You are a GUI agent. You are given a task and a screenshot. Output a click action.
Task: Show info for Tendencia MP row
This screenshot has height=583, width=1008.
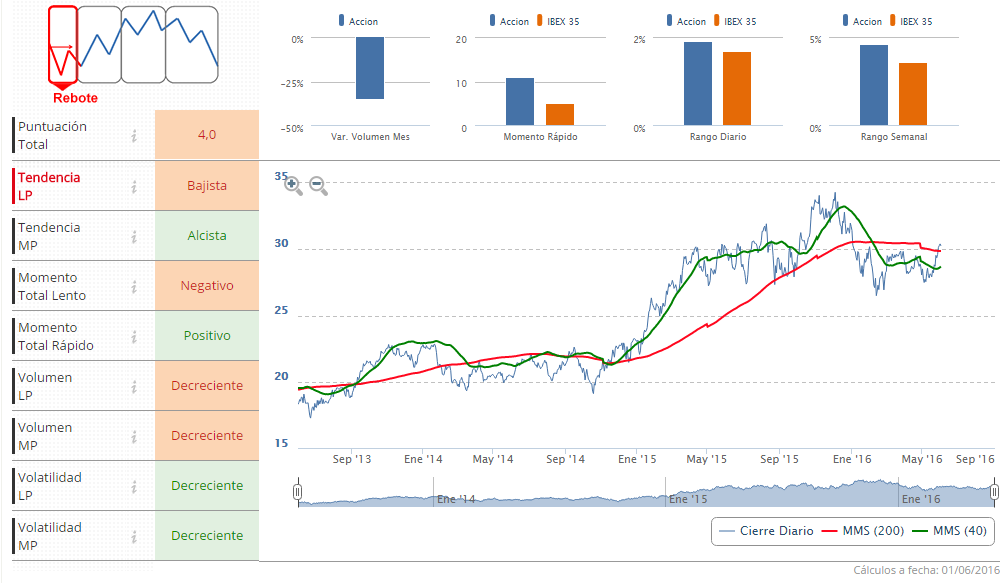(x=134, y=236)
